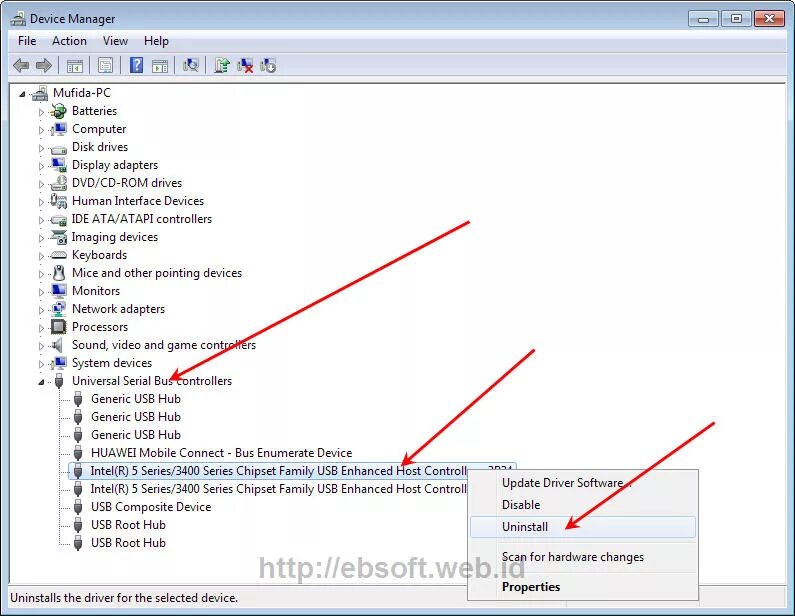Click Update Driver Software toolbar icon
The height and width of the screenshot is (616, 795).
tap(222, 65)
